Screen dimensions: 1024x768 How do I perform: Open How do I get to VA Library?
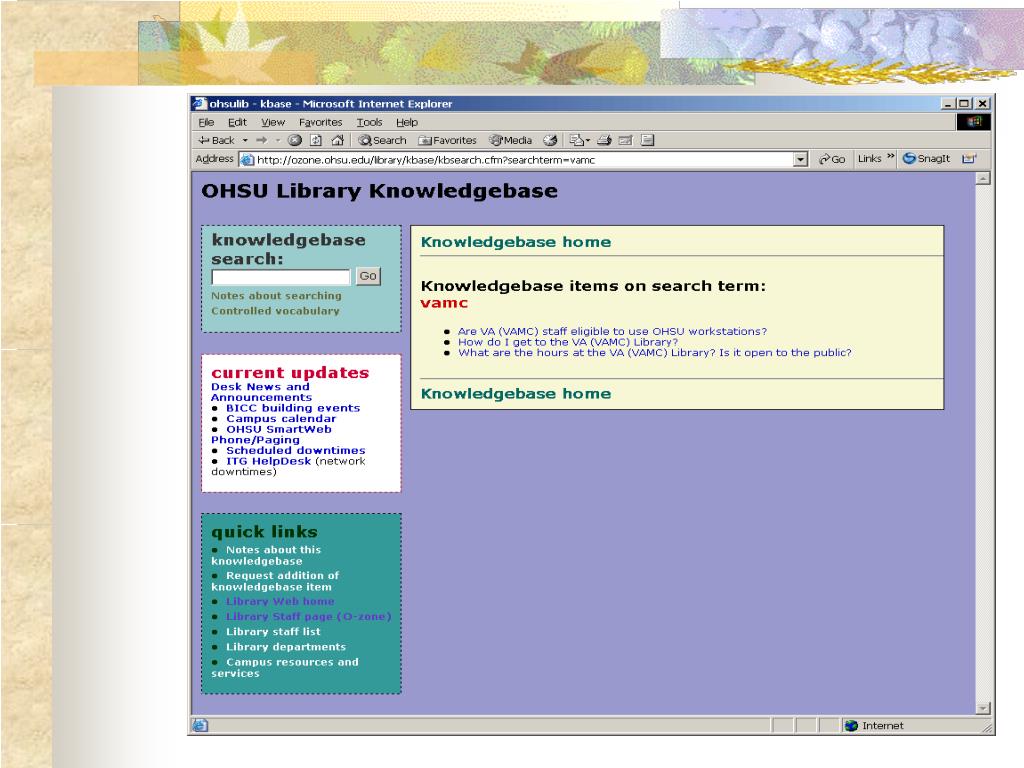pyautogui.click(x=568, y=342)
